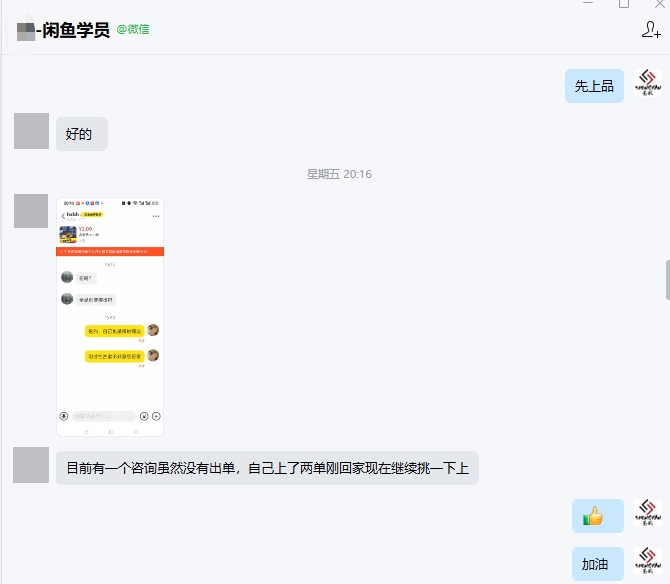
Task: Open sender avatar beside thumbs-up message
Action: 647,513
